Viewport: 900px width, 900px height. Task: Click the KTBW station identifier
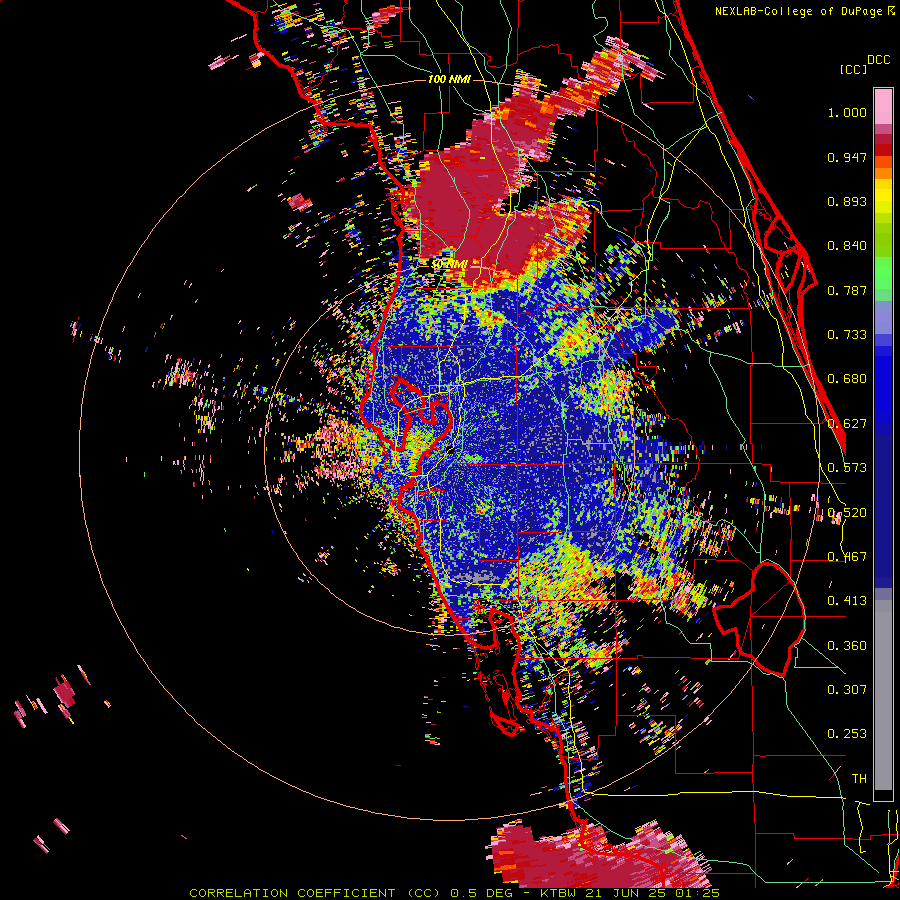[560, 893]
